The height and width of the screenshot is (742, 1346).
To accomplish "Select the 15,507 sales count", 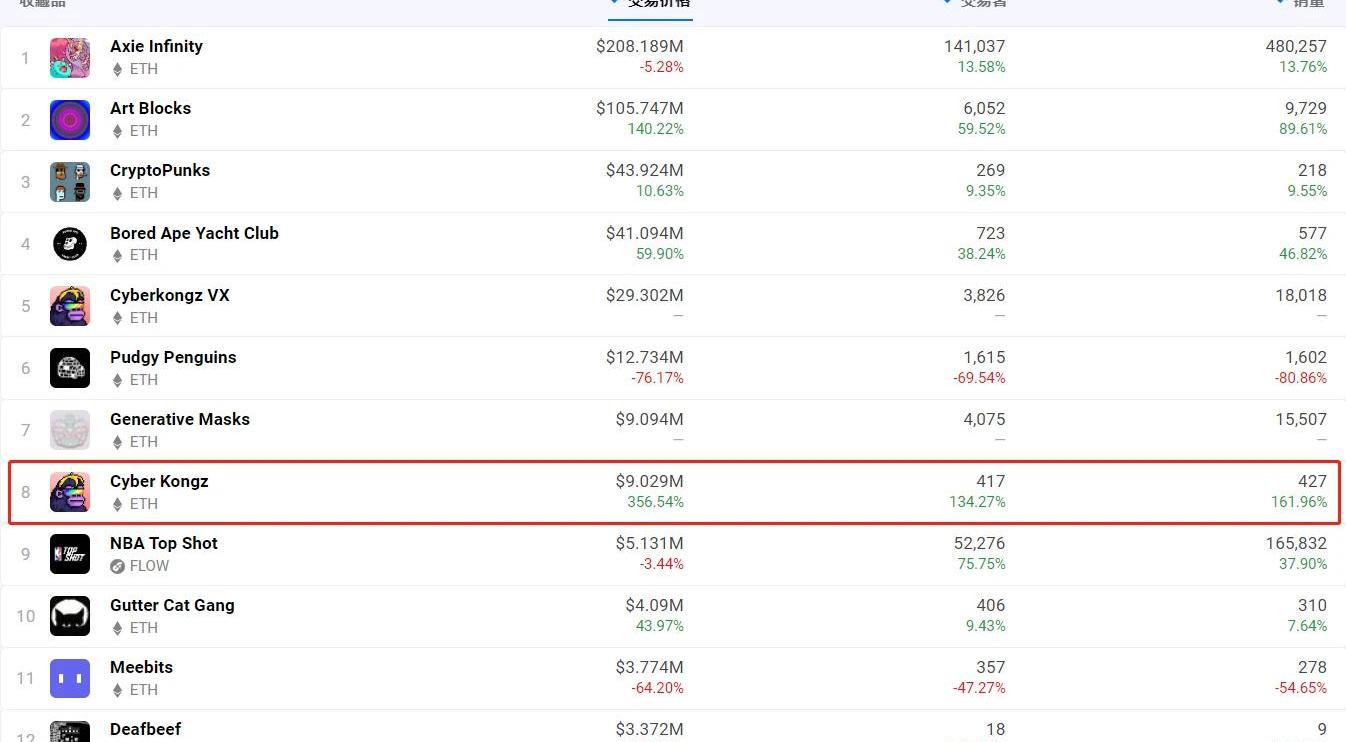I will pos(1301,419).
